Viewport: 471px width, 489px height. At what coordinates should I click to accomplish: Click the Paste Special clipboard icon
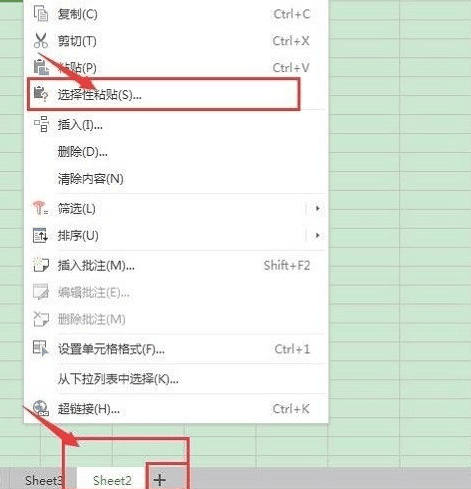[41, 94]
